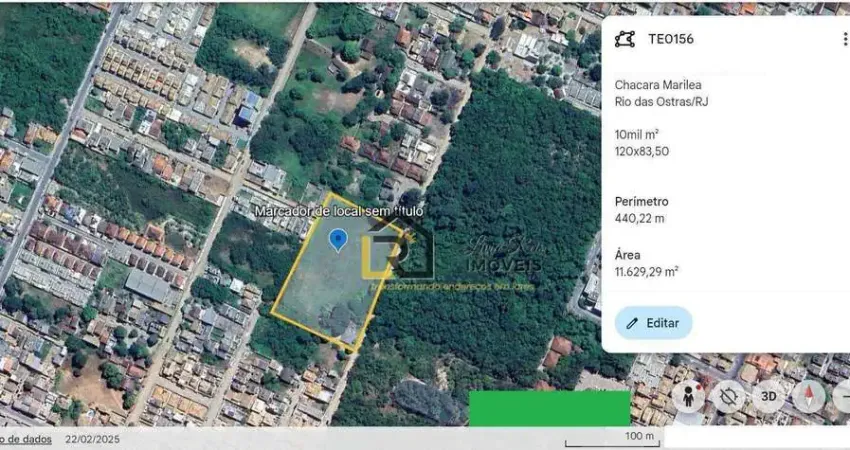Click the imagery date 22/02/2025
Image resolution: width=850 pixels, height=450 pixels.
(92, 439)
